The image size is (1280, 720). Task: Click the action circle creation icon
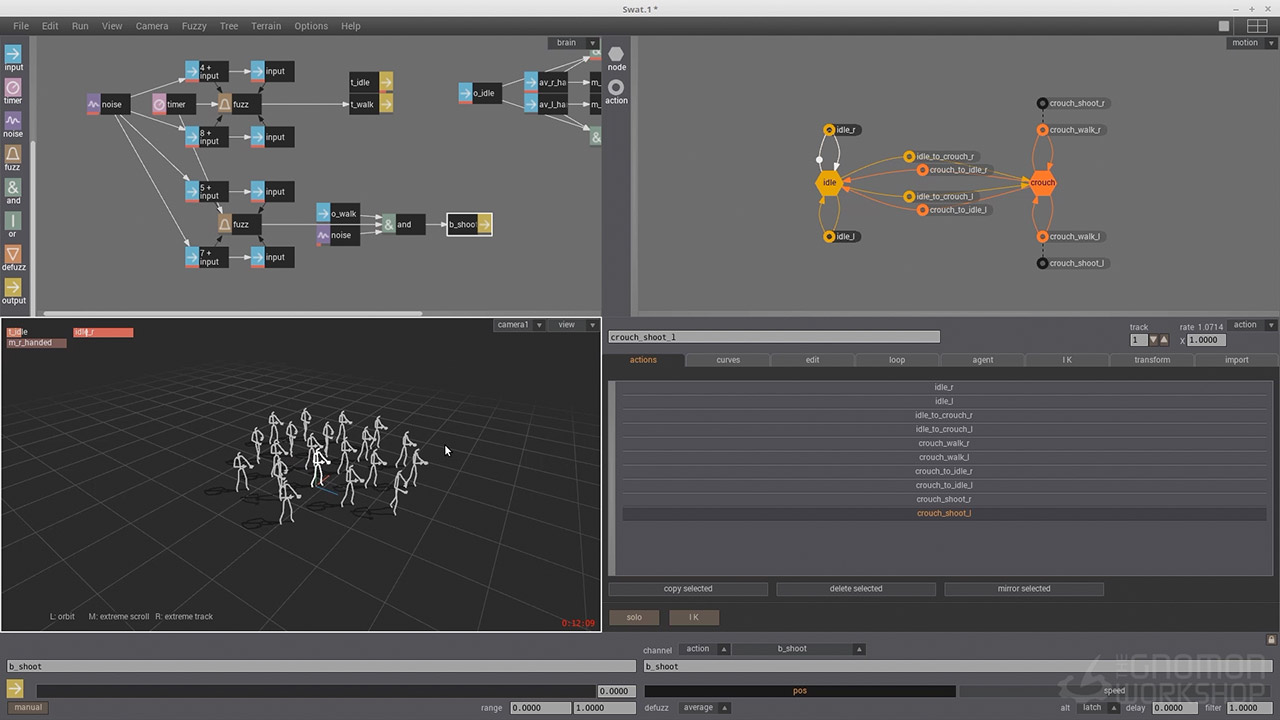[x=616, y=88]
